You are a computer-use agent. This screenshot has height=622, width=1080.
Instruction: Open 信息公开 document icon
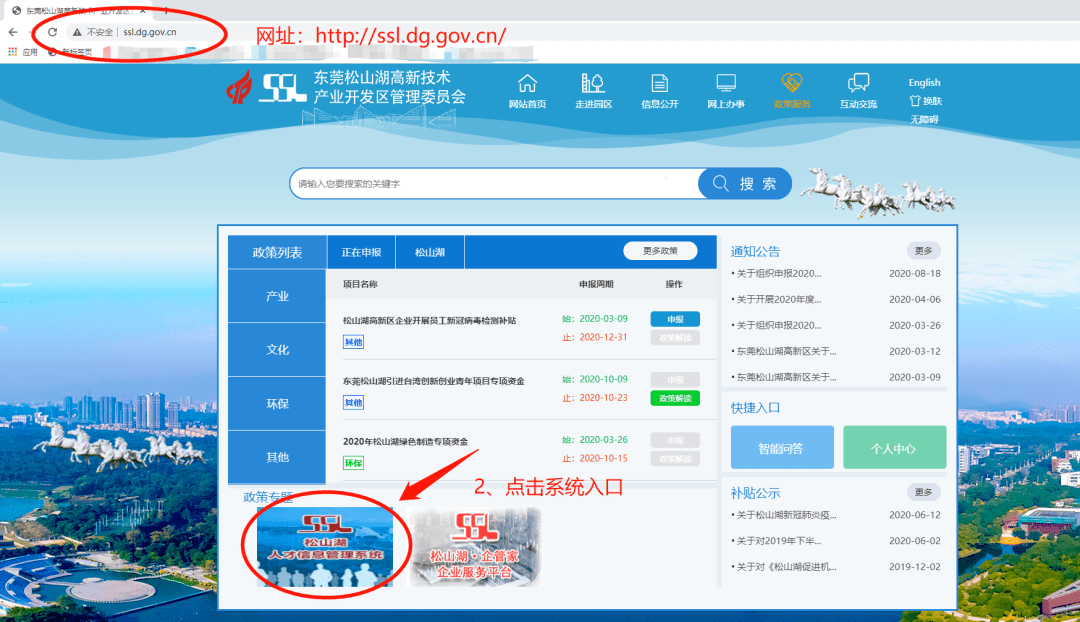pos(659,83)
